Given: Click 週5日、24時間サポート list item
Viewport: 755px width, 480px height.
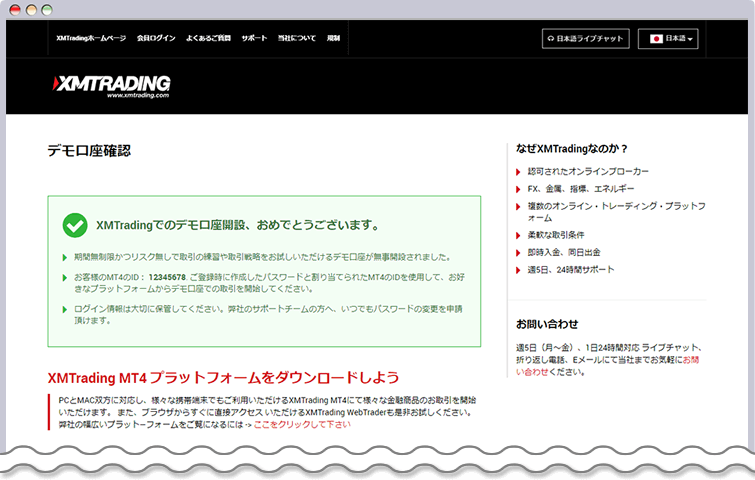Looking at the screenshot, I should pos(571,270).
